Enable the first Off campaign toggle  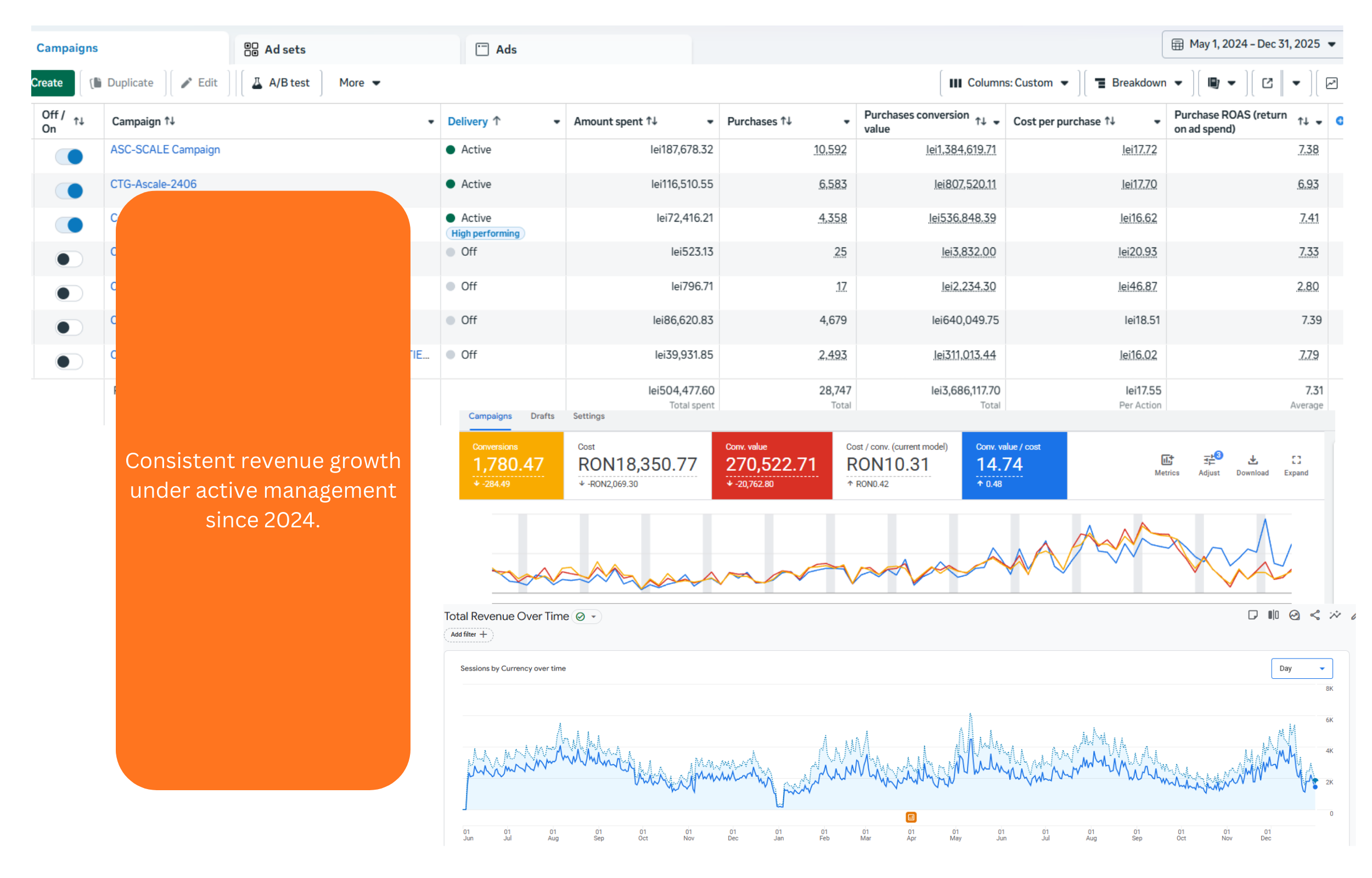pyautogui.click(x=69, y=258)
